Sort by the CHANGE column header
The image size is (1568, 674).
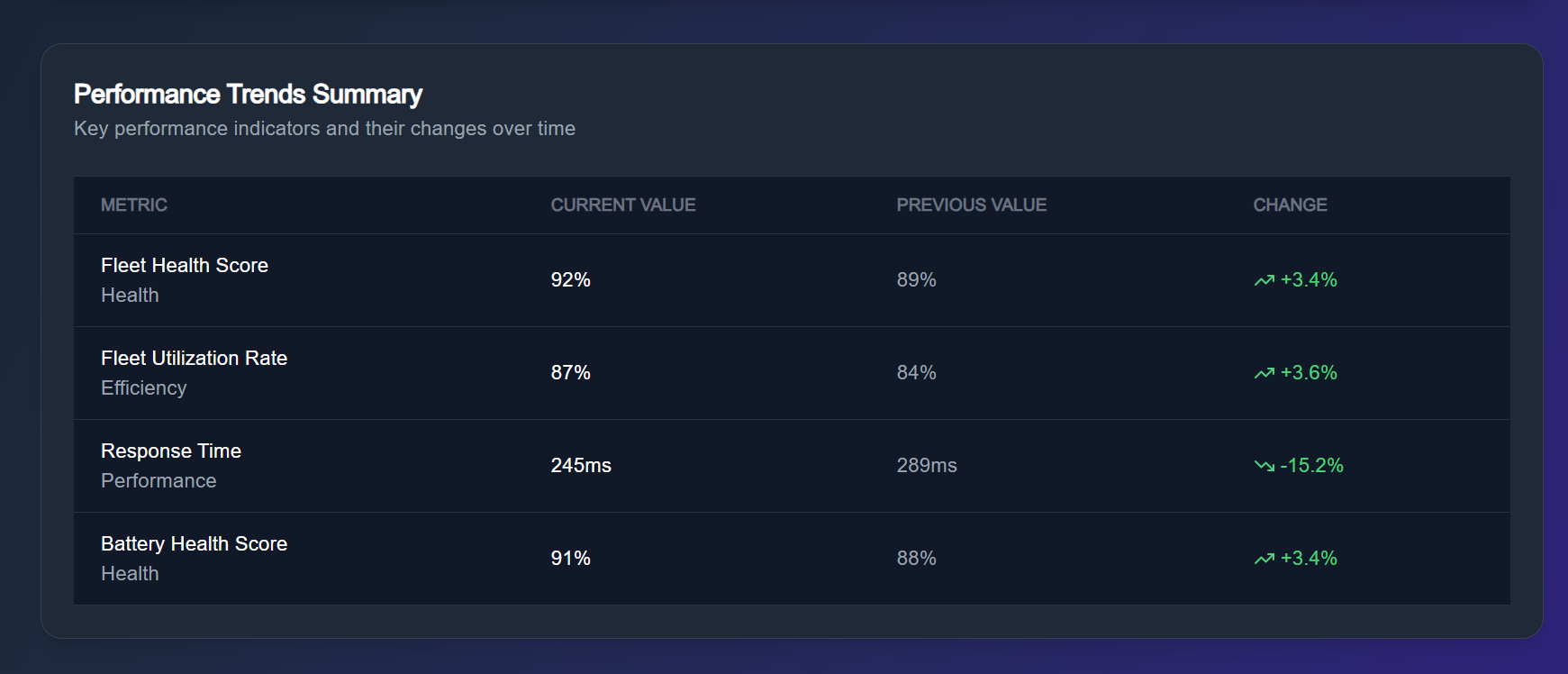1290,205
